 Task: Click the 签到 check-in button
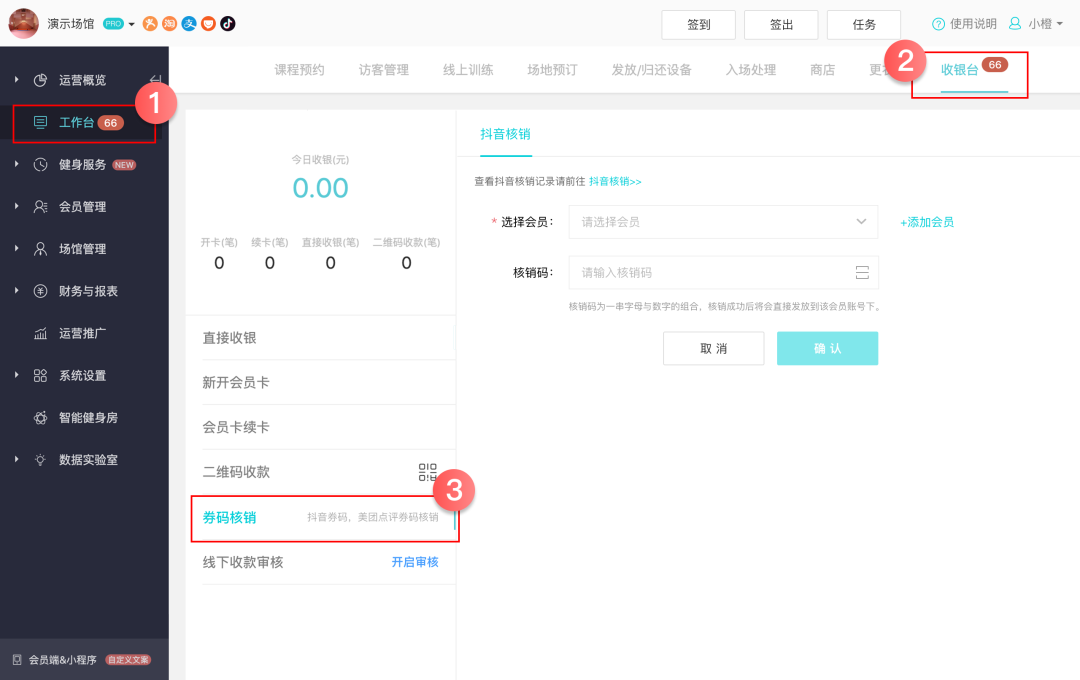point(698,25)
